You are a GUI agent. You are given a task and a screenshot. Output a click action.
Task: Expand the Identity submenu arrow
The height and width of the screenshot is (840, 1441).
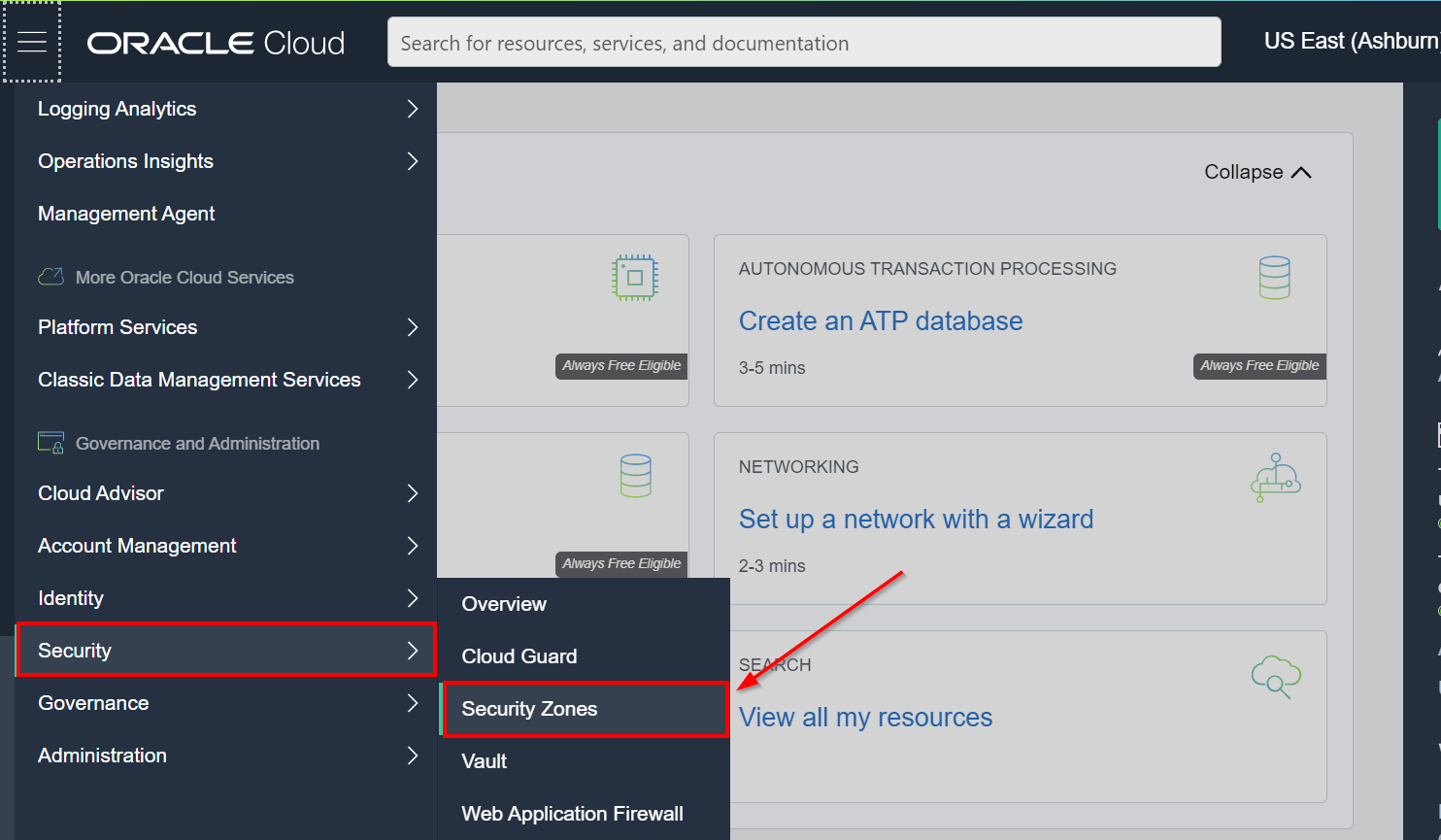(412, 598)
